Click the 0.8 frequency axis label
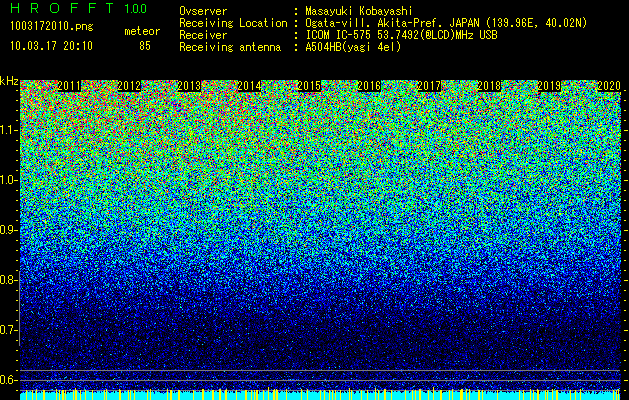The height and width of the screenshot is (400, 629). point(8,280)
